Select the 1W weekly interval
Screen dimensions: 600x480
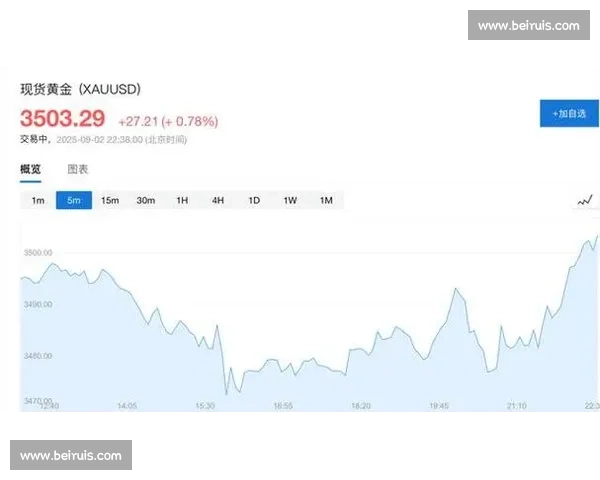(x=290, y=201)
